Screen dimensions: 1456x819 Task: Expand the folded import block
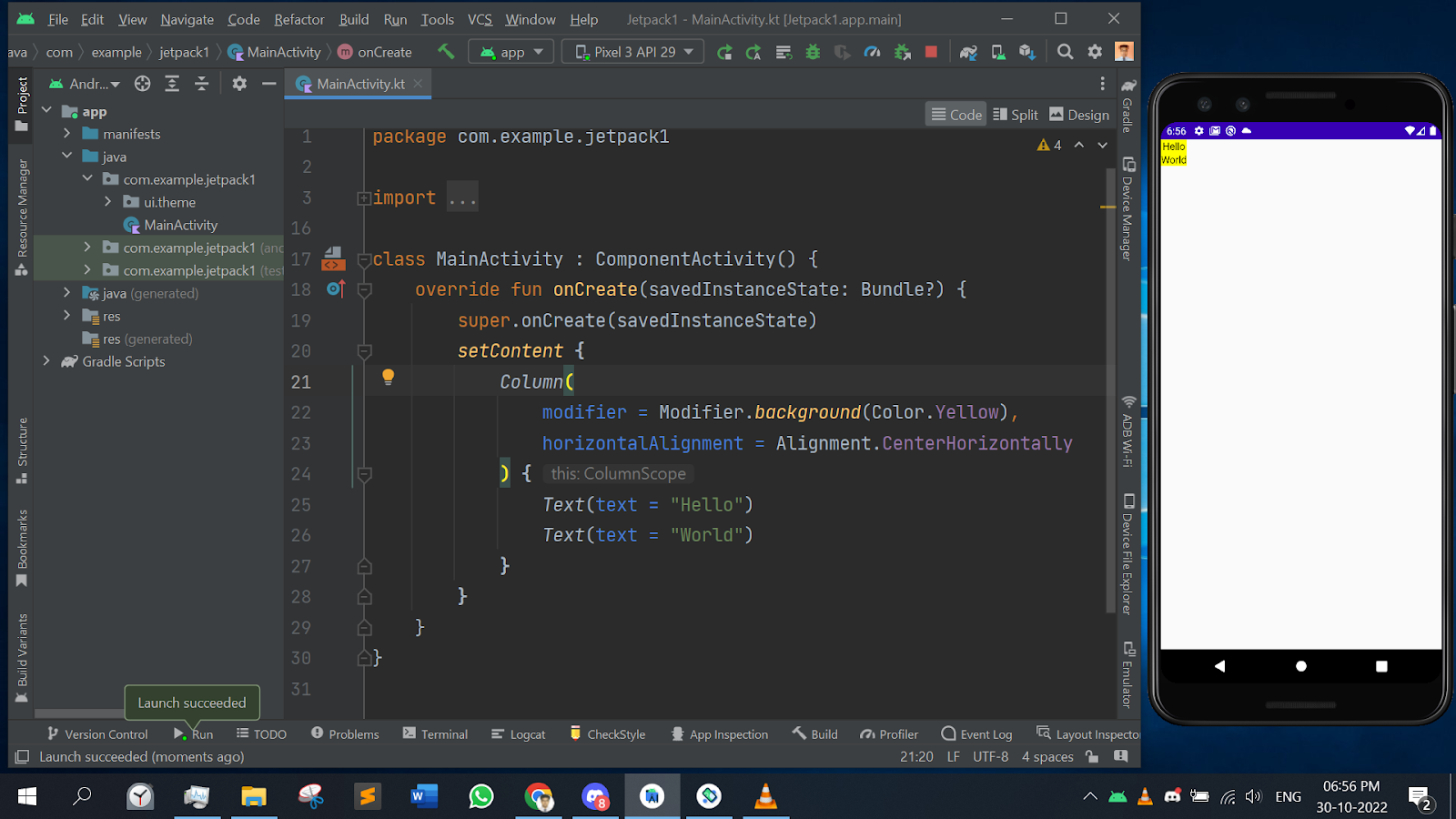click(364, 197)
